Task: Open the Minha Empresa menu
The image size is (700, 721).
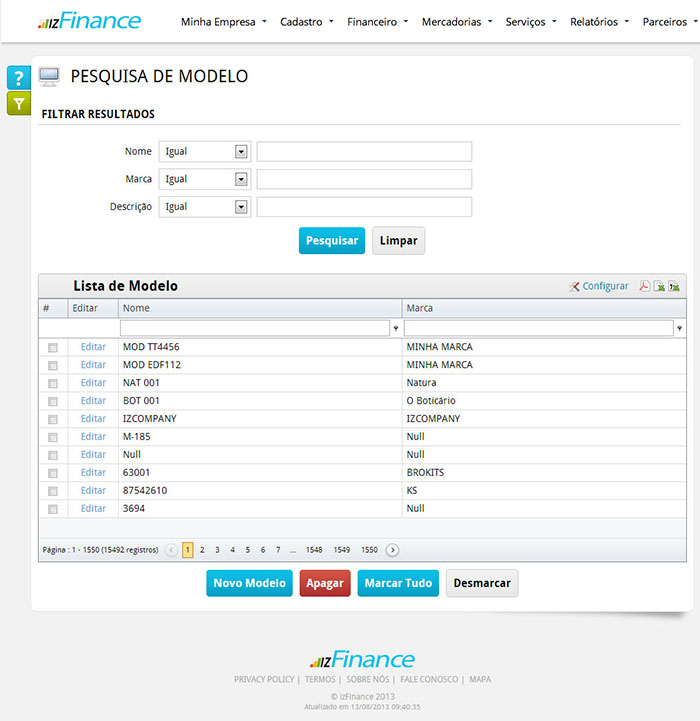Action: coord(224,22)
